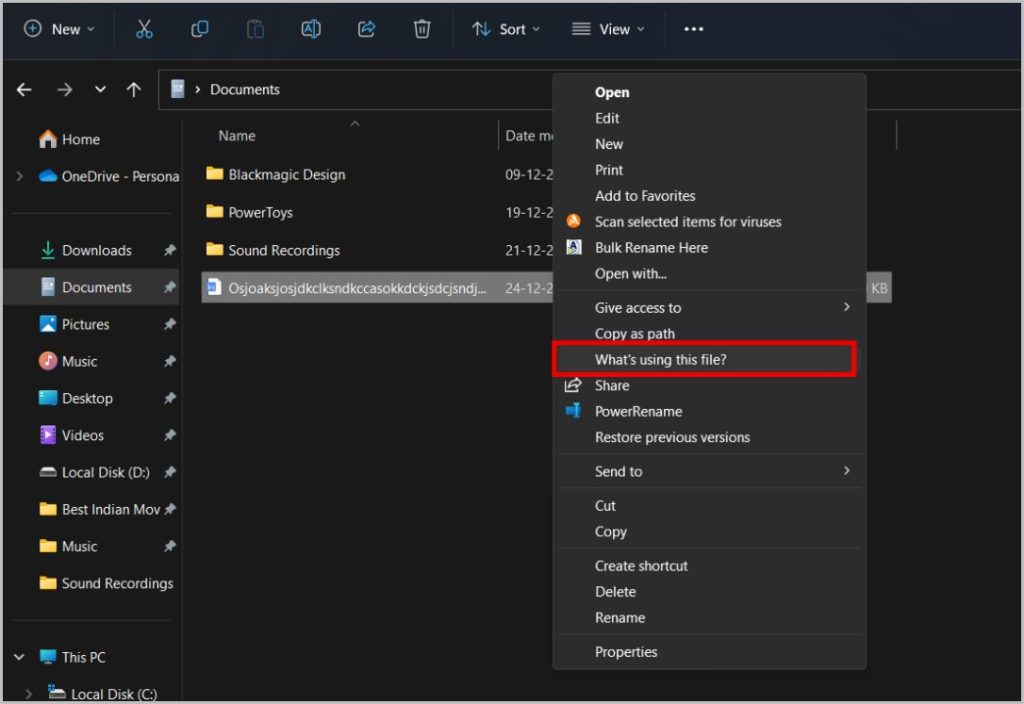Choose Properties in the context menu
This screenshot has height=704, width=1024.
pyautogui.click(x=626, y=652)
